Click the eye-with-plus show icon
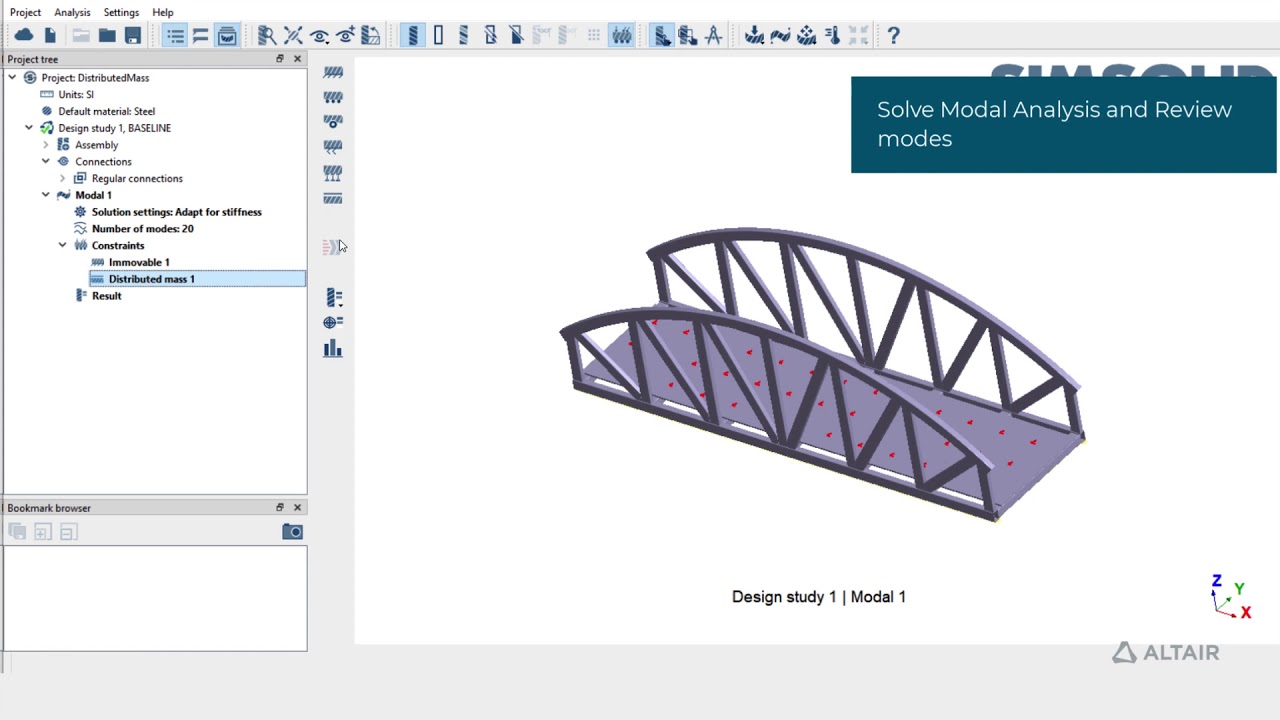This screenshot has height=720, width=1280. click(345, 36)
